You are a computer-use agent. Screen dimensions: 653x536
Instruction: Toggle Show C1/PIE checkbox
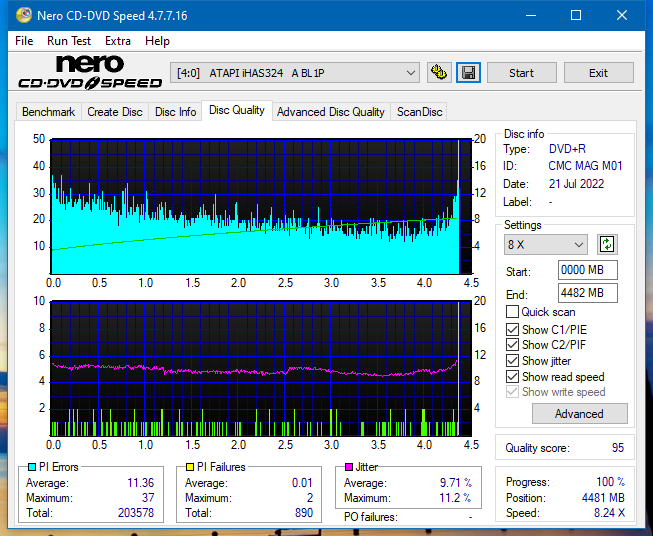[x=512, y=330]
